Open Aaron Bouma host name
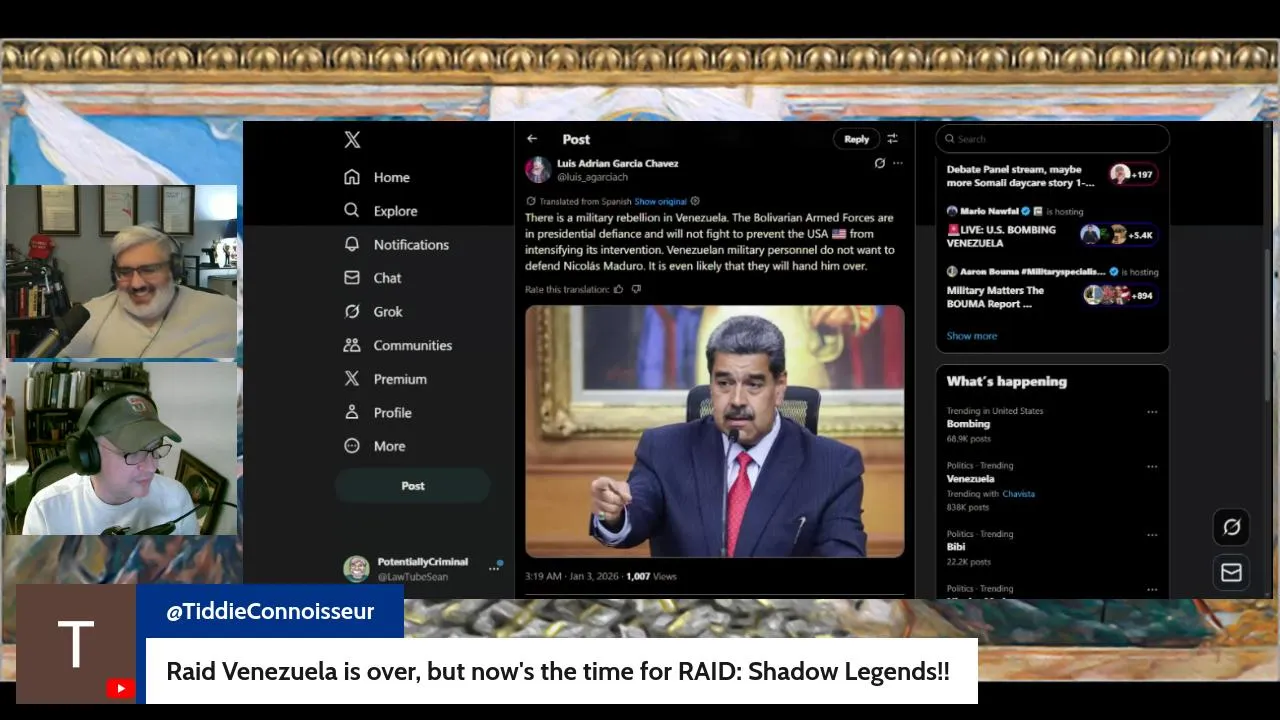 pyautogui.click(x=1033, y=271)
